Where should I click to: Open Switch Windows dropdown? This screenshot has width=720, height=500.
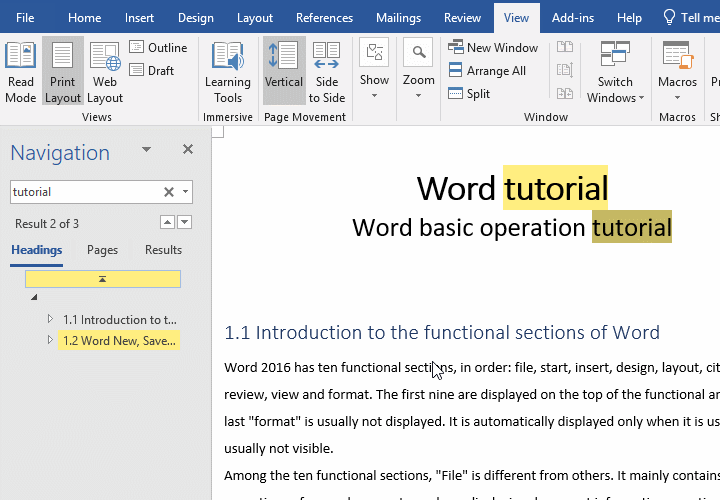pyautogui.click(x=615, y=71)
